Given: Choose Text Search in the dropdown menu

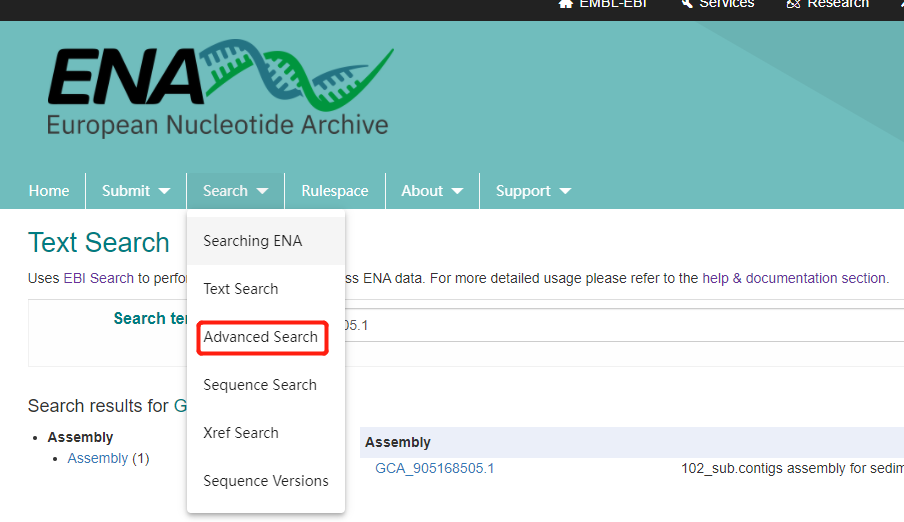Looking at the screenshot, I should coord(241,289).
